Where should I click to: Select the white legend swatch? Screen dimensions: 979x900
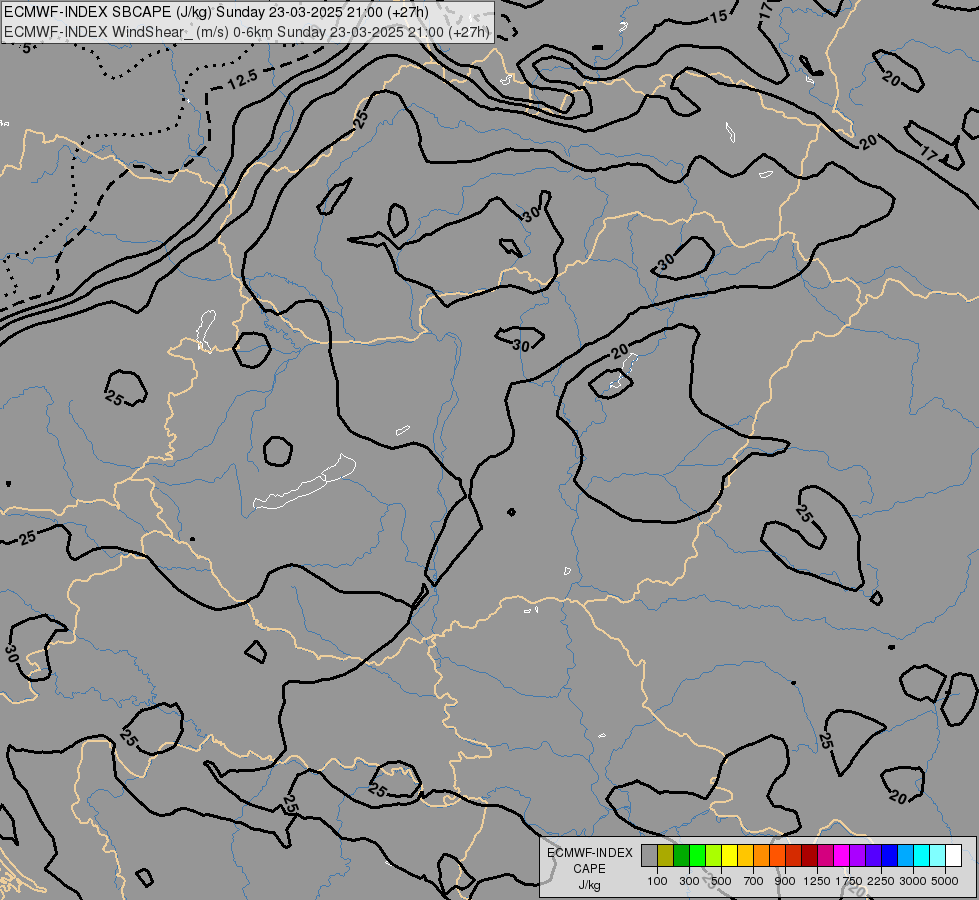point(953,855)
